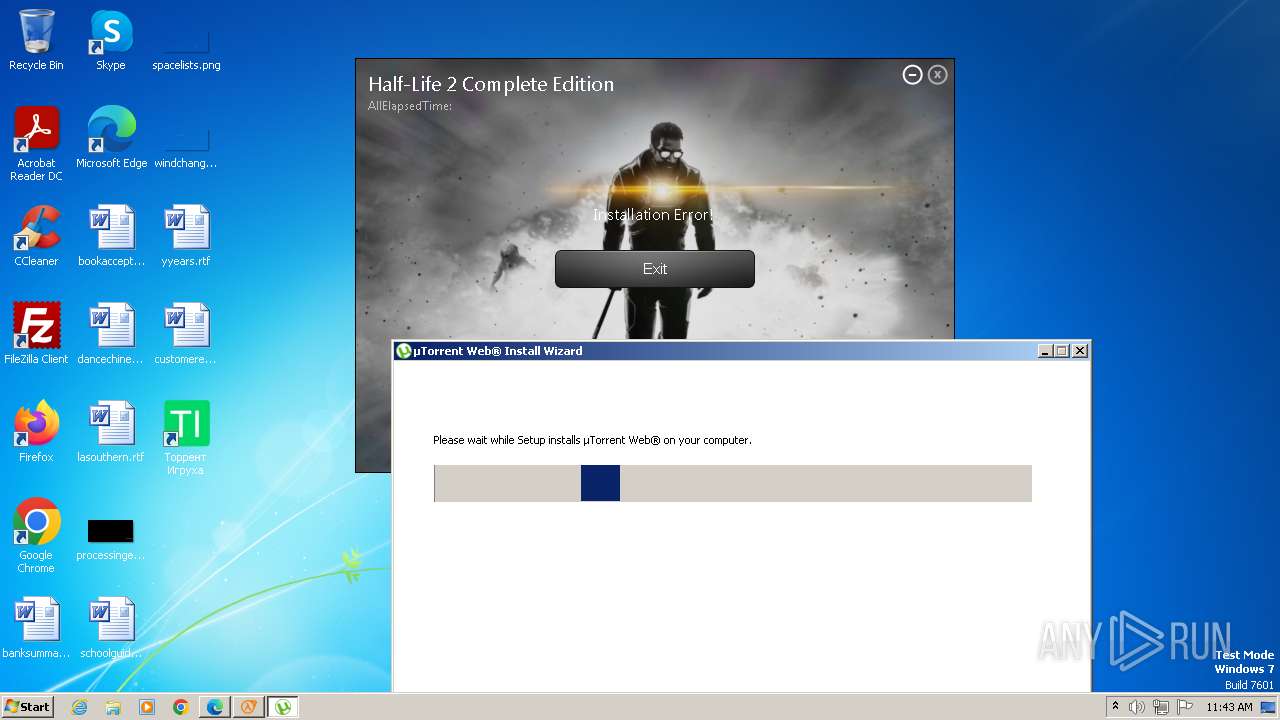Select the yyears.rtf document
The height and width of the screenshot is (720, 1280).
186,236
